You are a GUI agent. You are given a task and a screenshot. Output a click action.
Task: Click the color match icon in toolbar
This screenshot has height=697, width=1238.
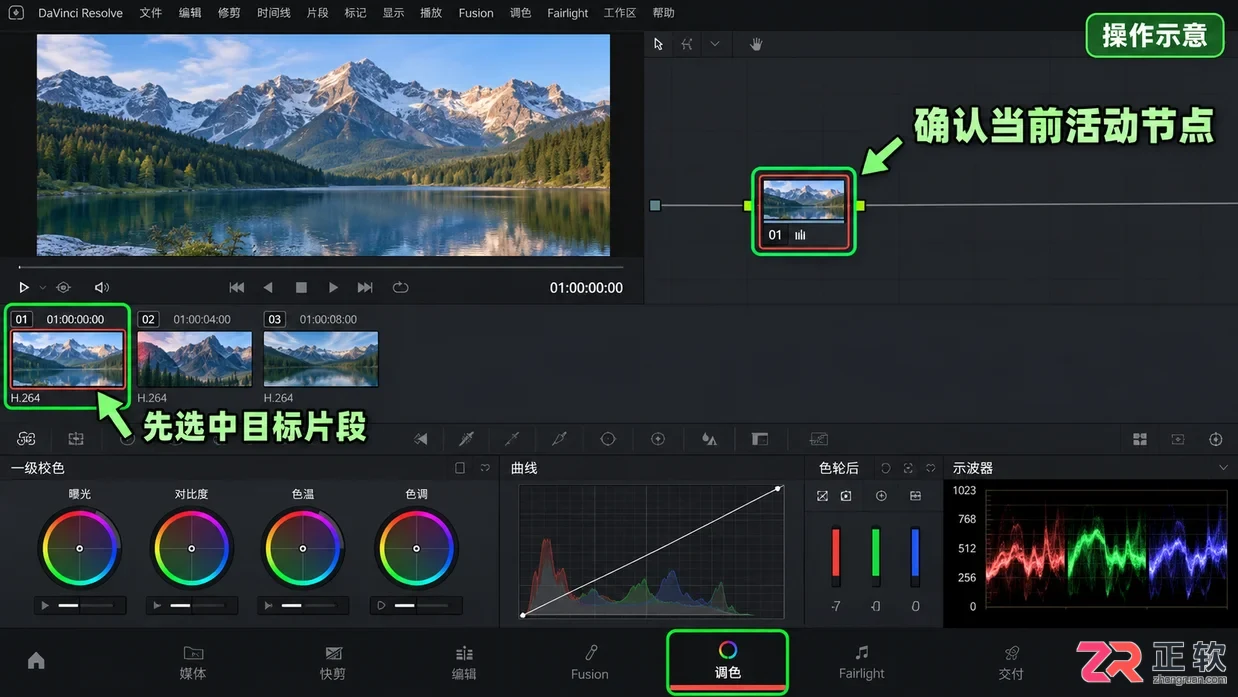pos(76,439)
